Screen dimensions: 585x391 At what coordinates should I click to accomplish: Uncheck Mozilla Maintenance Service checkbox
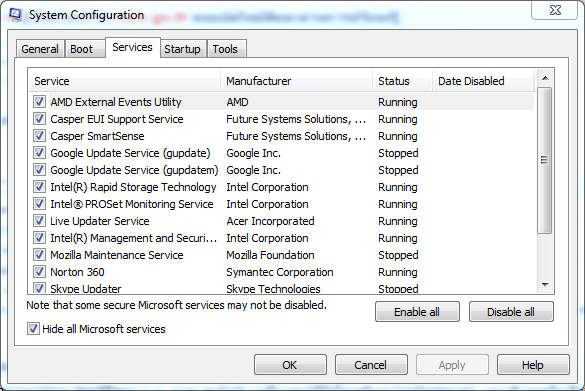coord(40,254)
